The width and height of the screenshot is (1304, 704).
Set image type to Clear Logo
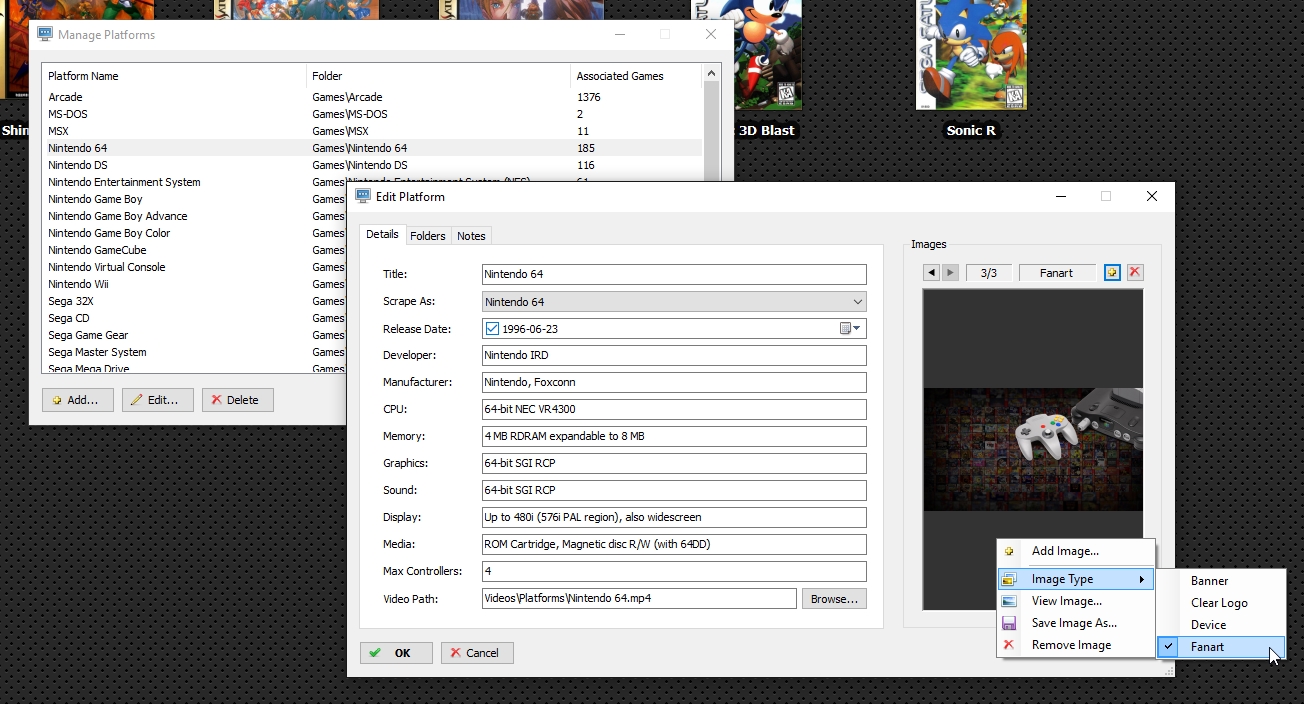tap(1221, 603)
